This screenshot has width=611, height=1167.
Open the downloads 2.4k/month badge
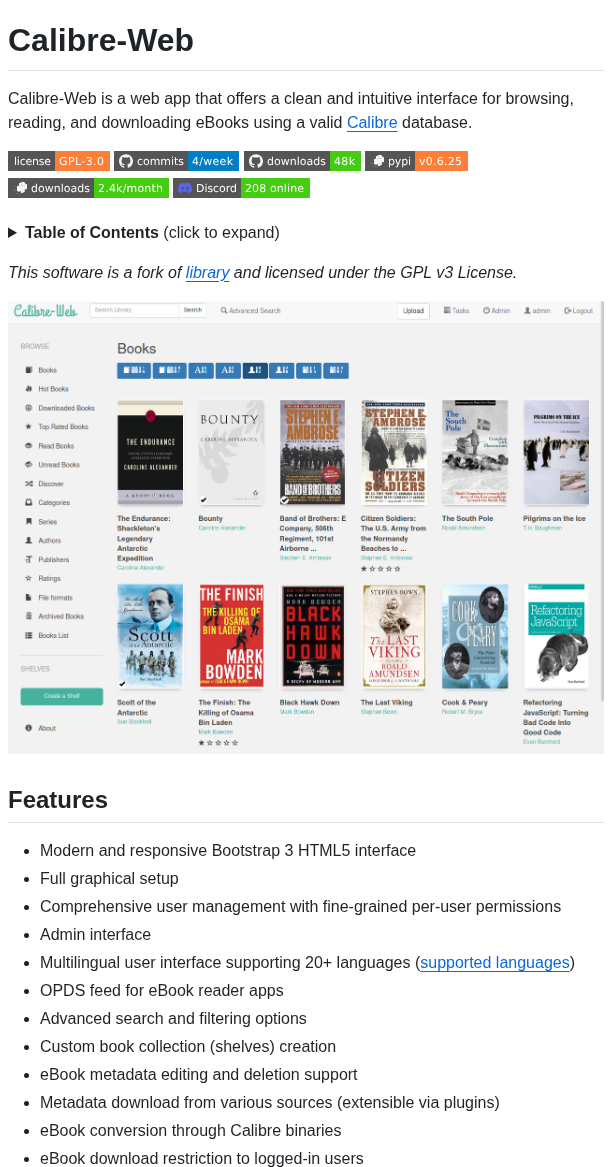coord(89,188)
